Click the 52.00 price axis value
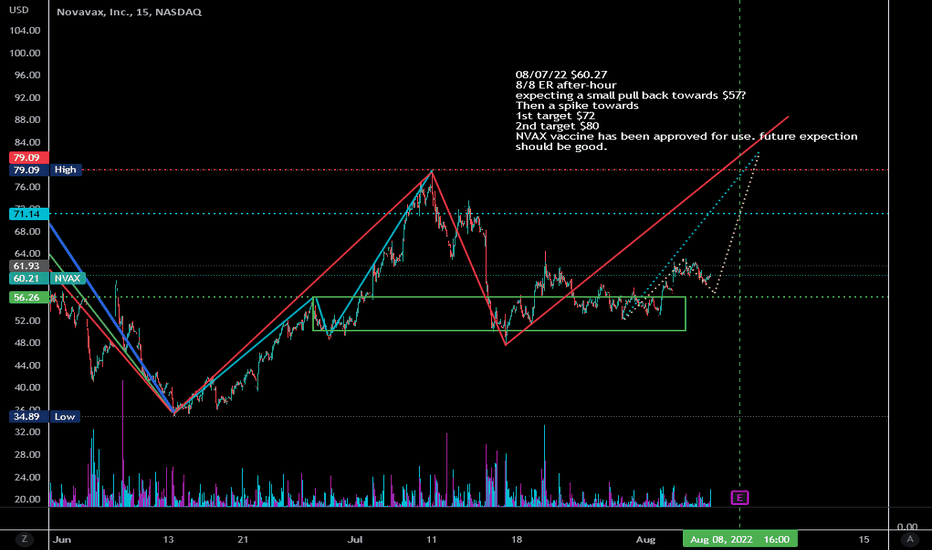932x550 pixels. pos(27,321)
